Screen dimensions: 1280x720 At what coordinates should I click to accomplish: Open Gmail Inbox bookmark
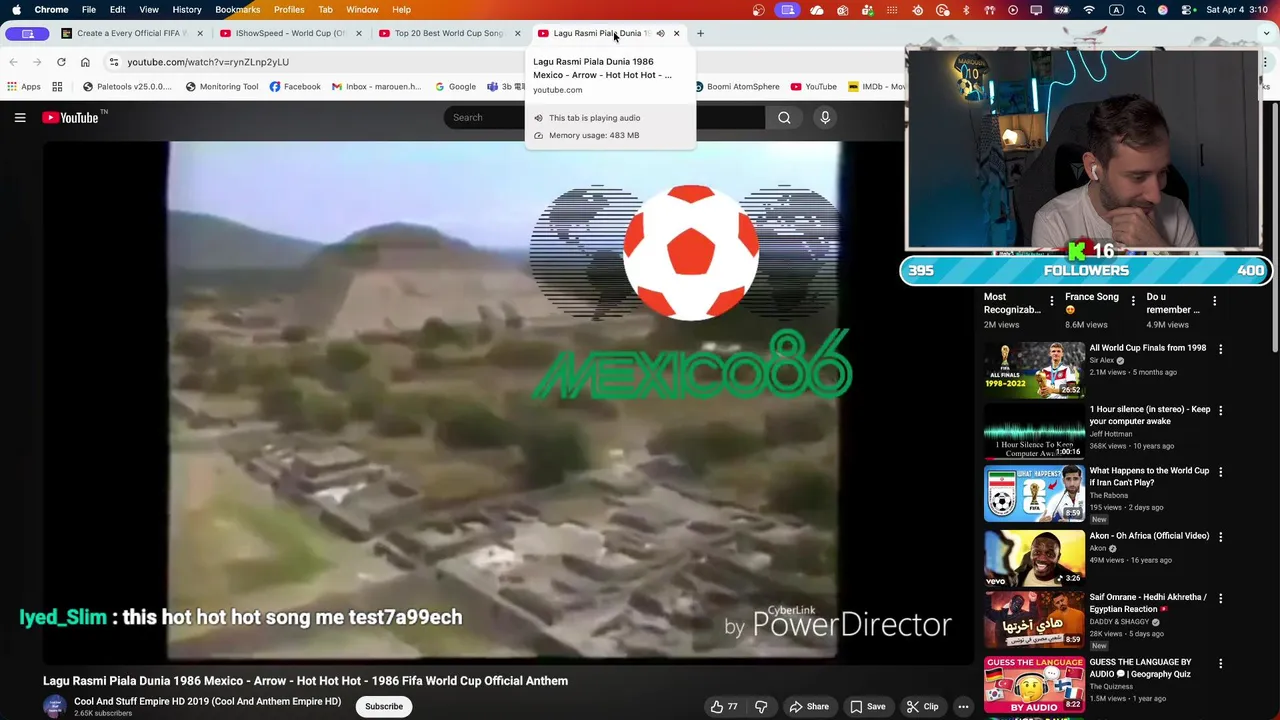tap(376, 87)
